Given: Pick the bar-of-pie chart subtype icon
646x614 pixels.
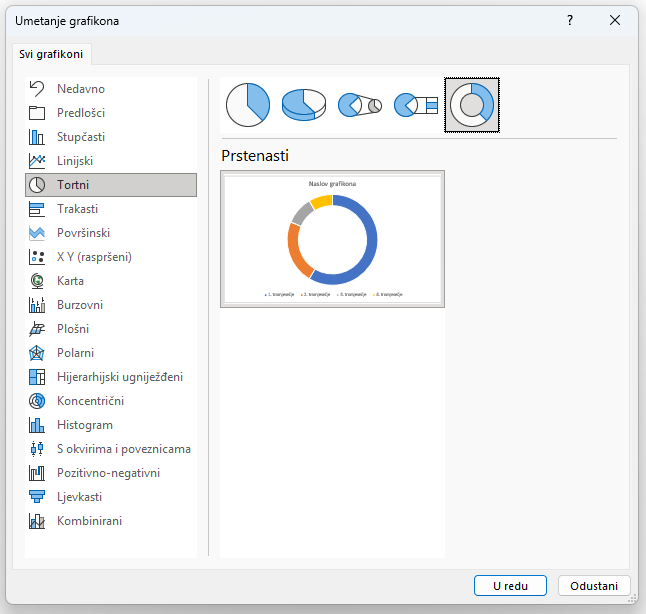Looking at the screenshot, I should tap(416, 105).
